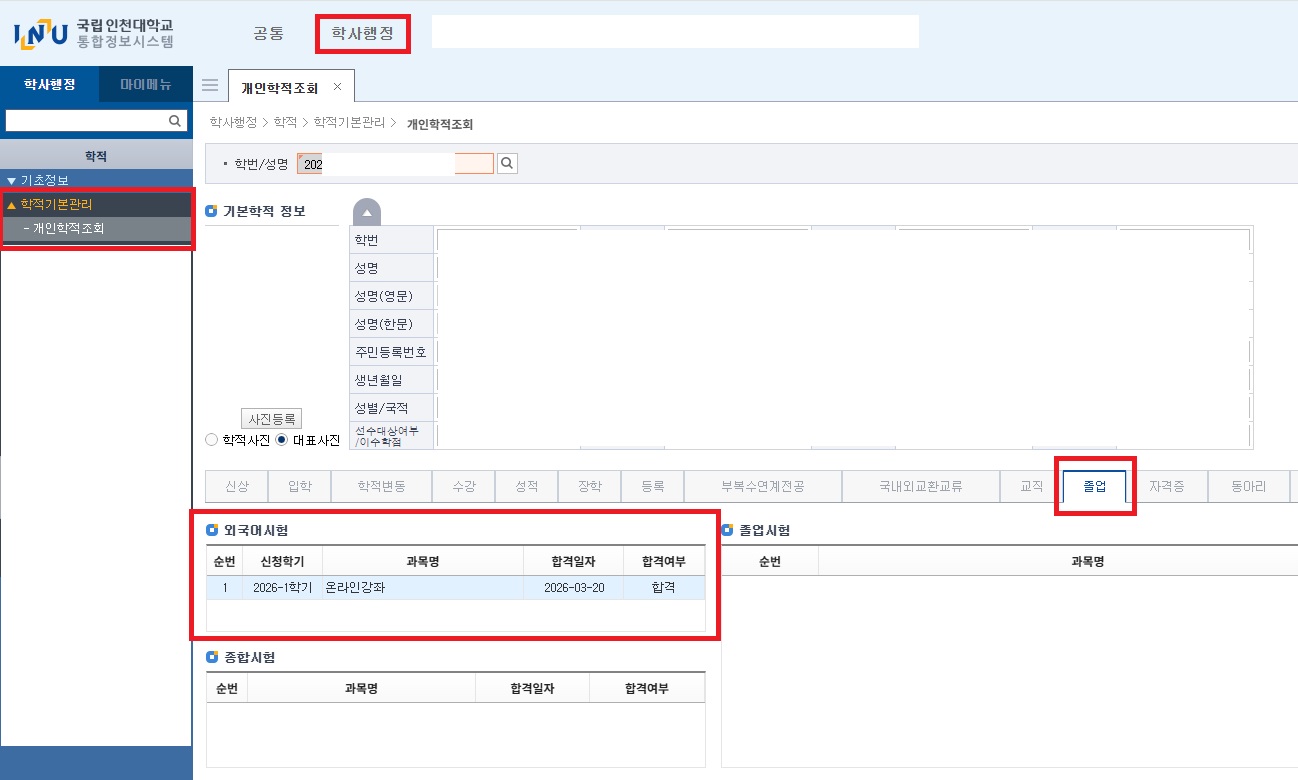The image size is (1298, 780).
Task: Toggle the hamburger menu icon
Action: [x=210, y=86]
